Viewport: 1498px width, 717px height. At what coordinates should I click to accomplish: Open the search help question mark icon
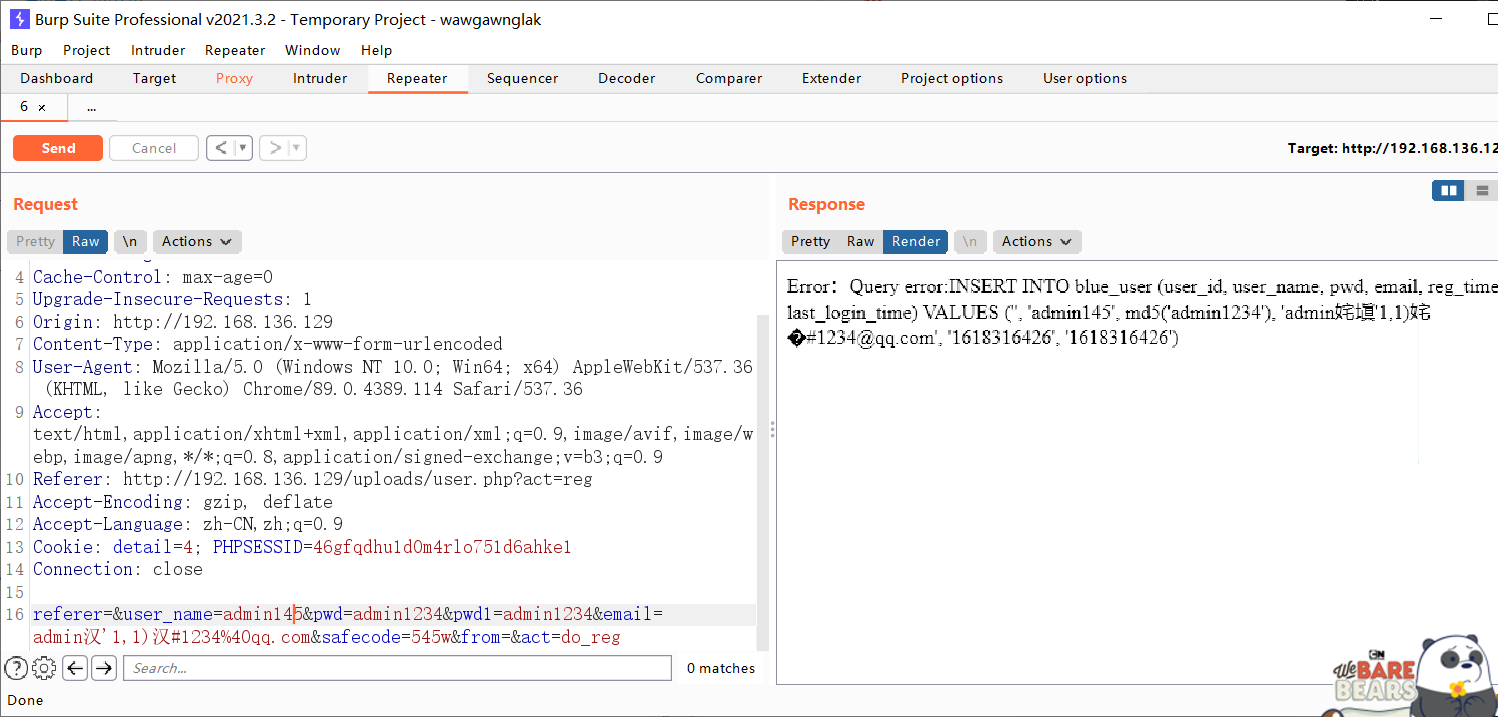(x=16, y=668)
